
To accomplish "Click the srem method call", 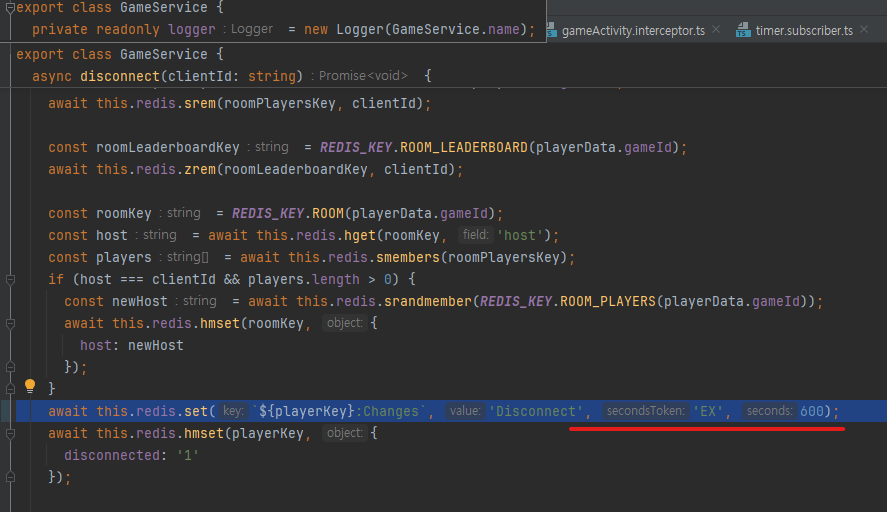I will (200, 104).
